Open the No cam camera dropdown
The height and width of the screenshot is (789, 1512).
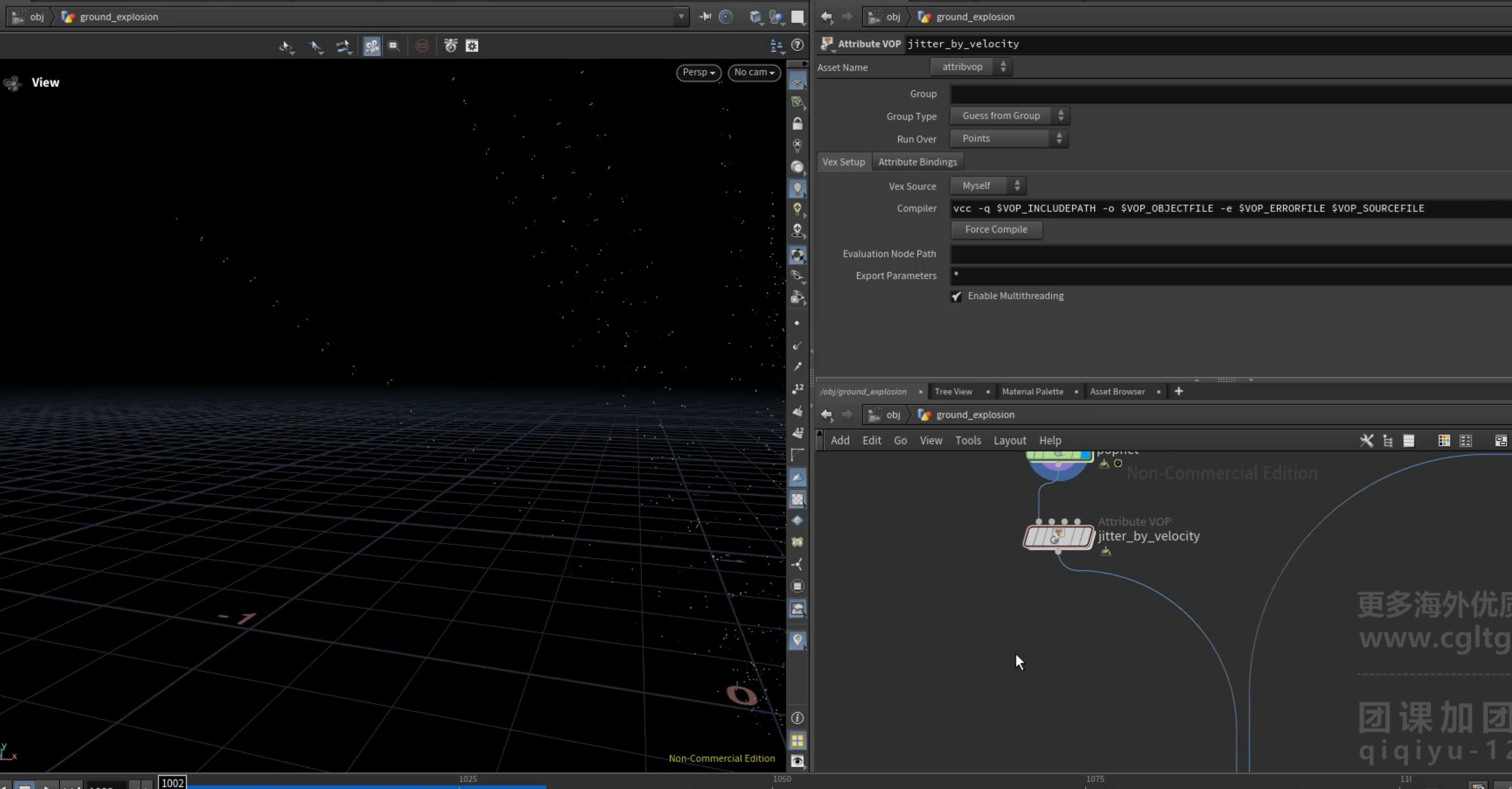(x=754, y=72)
